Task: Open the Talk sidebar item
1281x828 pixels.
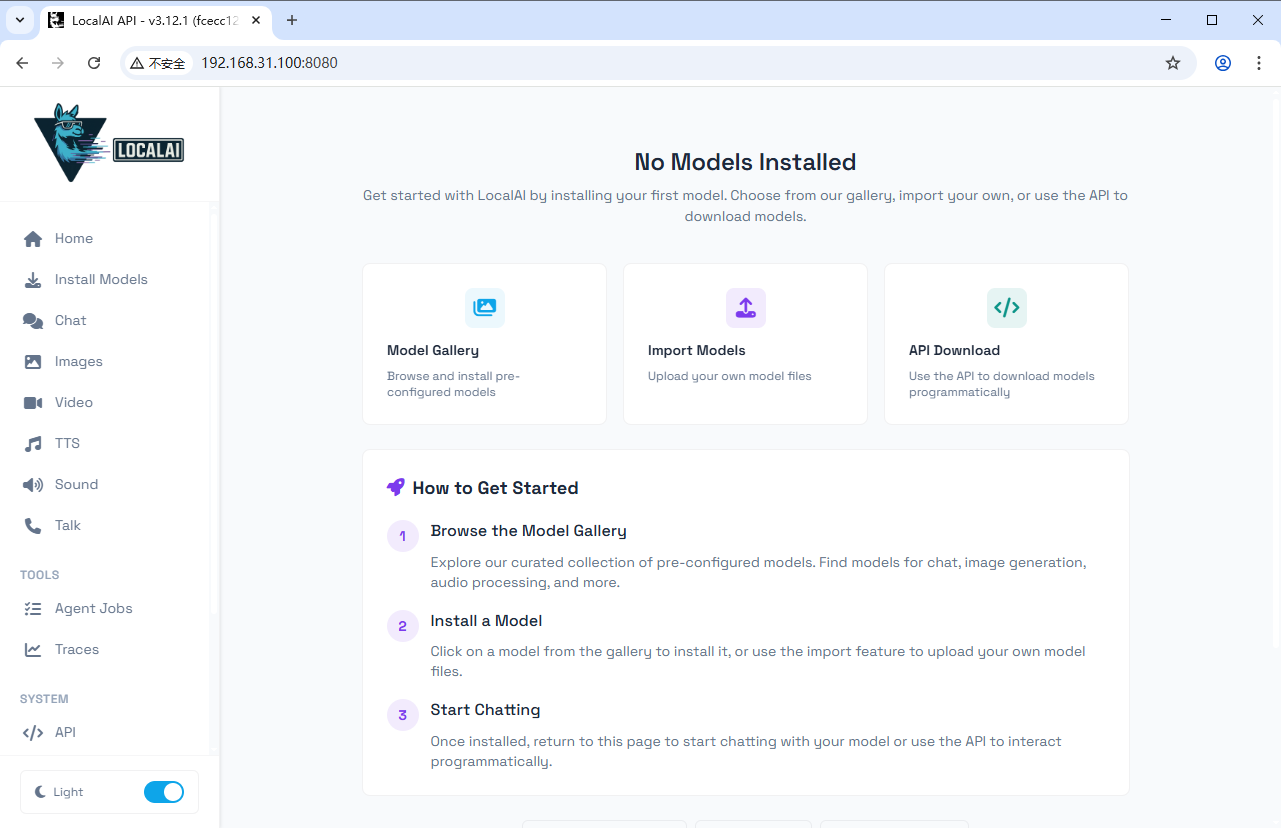Action: 110,526
